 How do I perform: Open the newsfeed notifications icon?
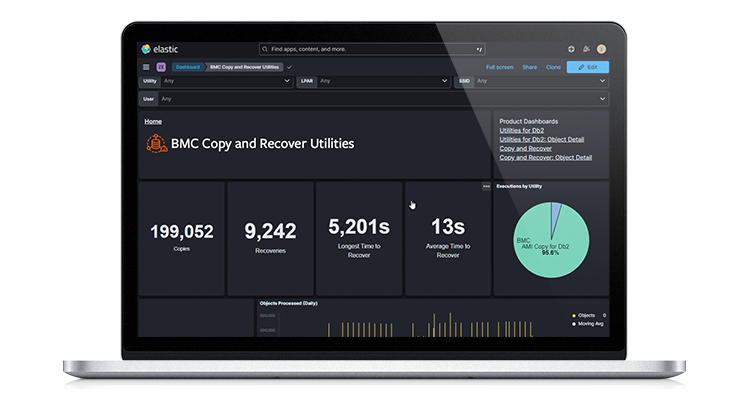tap(586, 49)
